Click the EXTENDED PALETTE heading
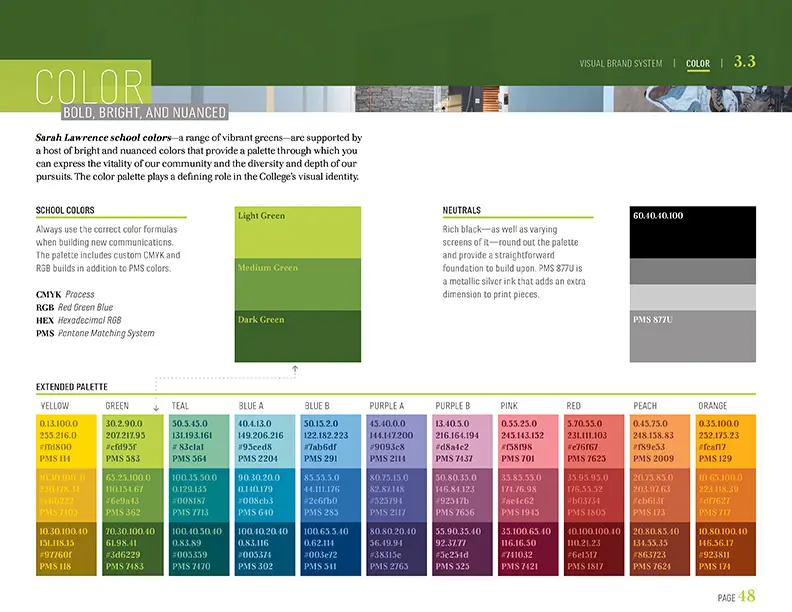 pyautogui.click(x=72, y=387)
